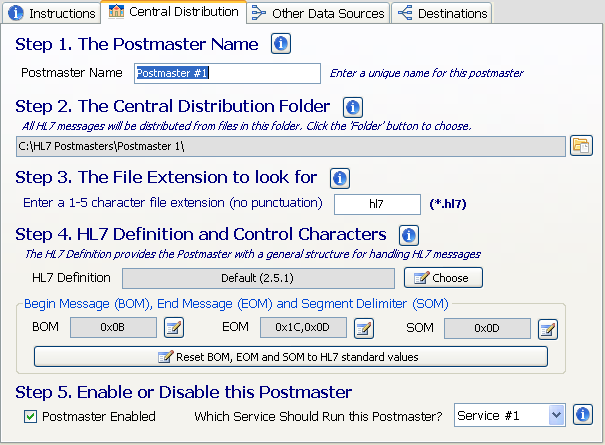This screenshot has width=605, height=445.
Task: Open the Other Data Sources tab
Action: 318,13
